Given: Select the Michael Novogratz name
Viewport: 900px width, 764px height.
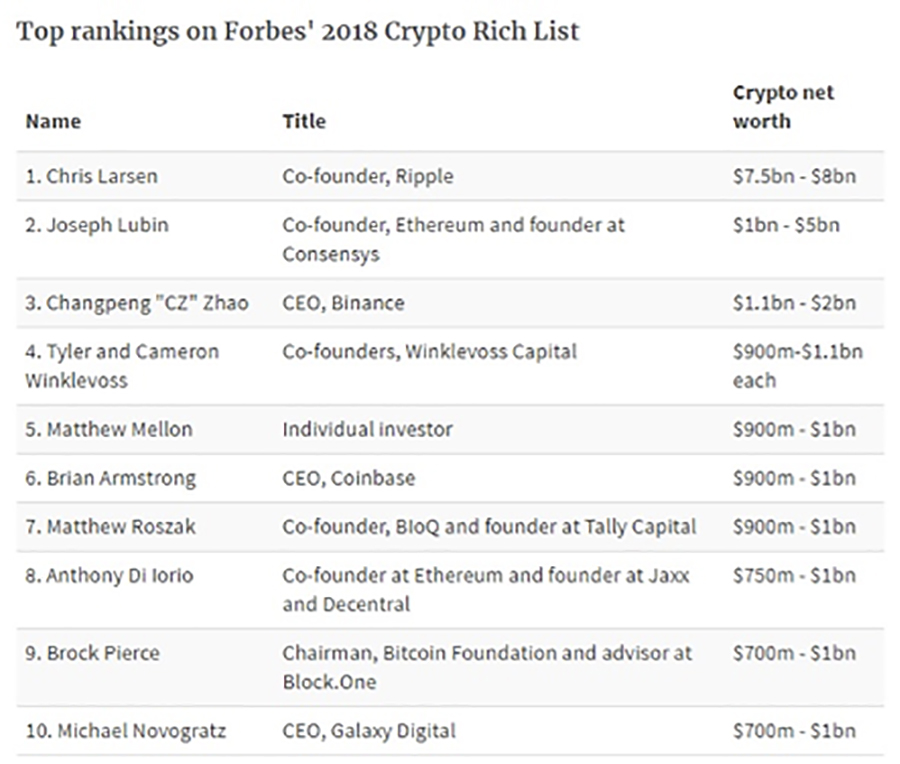Looking at the screenshot, I should click(x=126, y=731).
